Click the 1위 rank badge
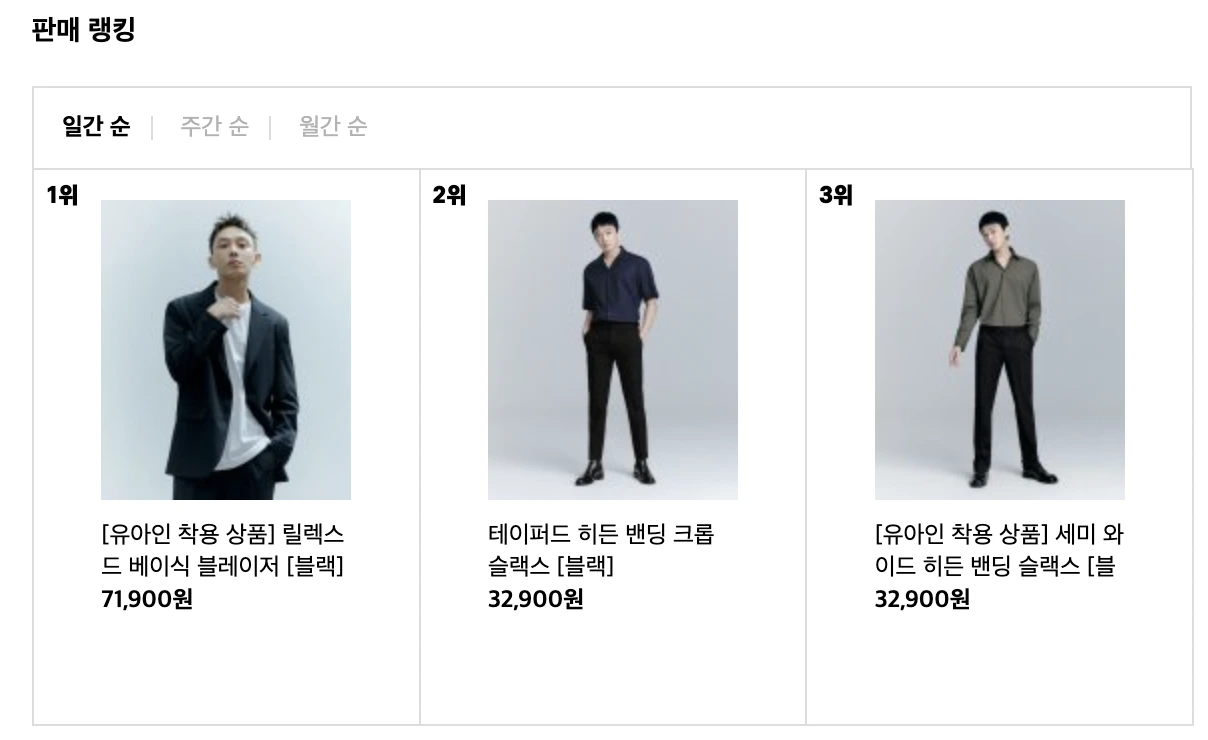This screenshot has height=740, width=1208. (x=62, y=195)
